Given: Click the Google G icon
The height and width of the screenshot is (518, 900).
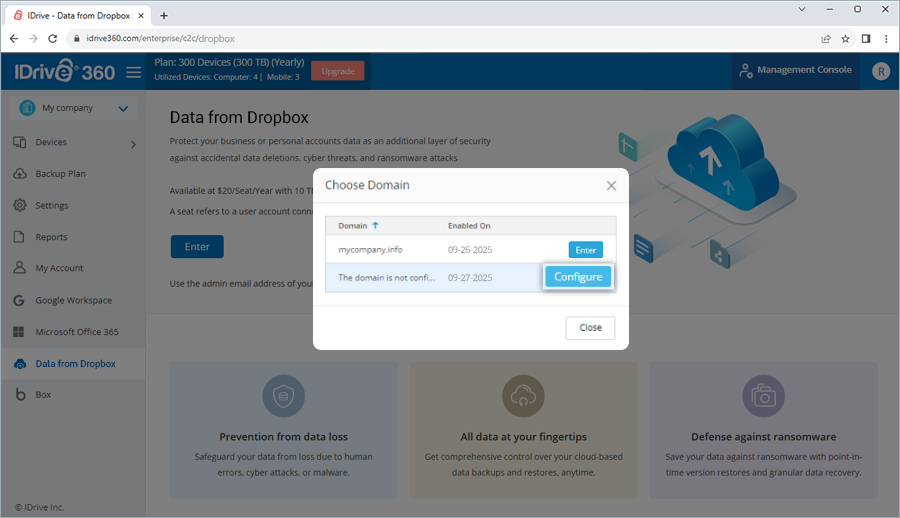Looking at the screenshot, I should (19, 300).
